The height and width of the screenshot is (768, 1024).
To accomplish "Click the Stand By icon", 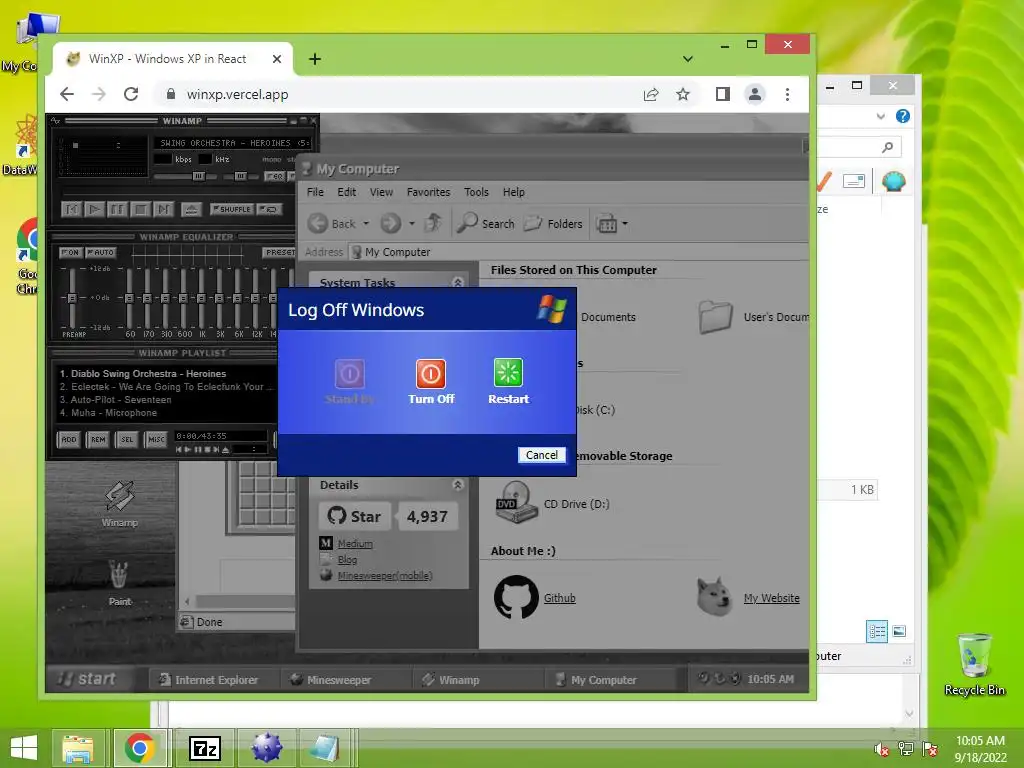I will (x=349, y=374).
